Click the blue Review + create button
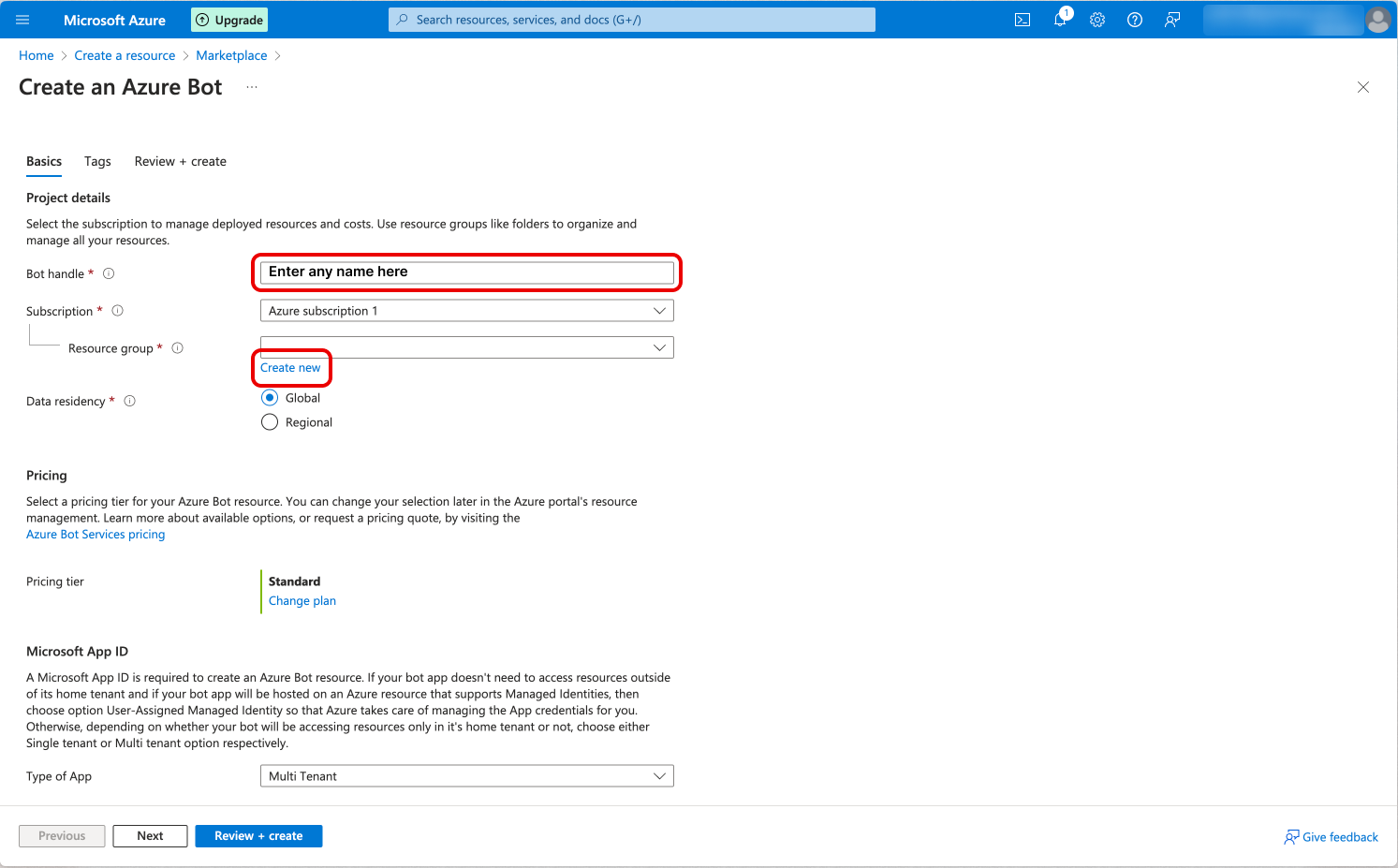The width and height of the screenshot is (1398, 868). pyautogui.click(x=258, y=836)
